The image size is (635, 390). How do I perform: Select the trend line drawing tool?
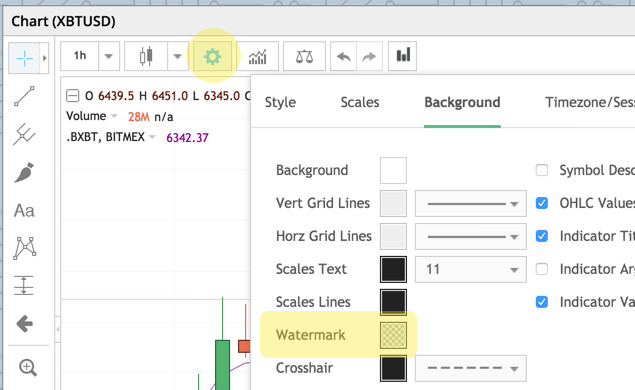pos(24,96)
